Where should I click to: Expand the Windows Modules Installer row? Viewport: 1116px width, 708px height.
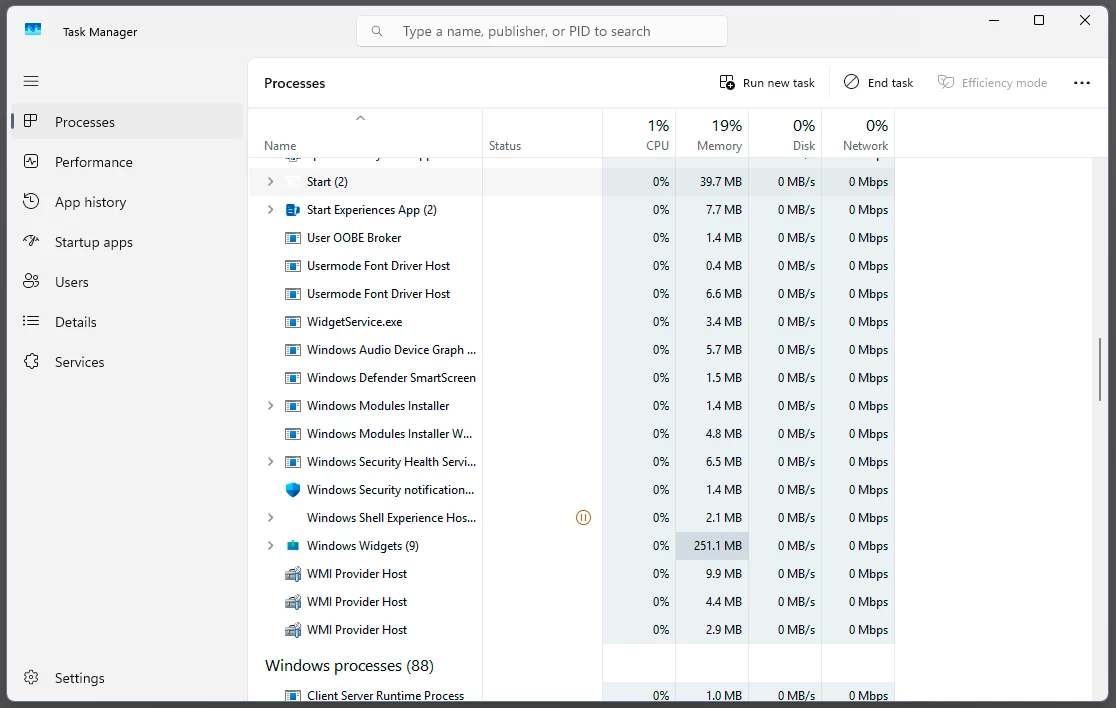[x=270, y=406]
